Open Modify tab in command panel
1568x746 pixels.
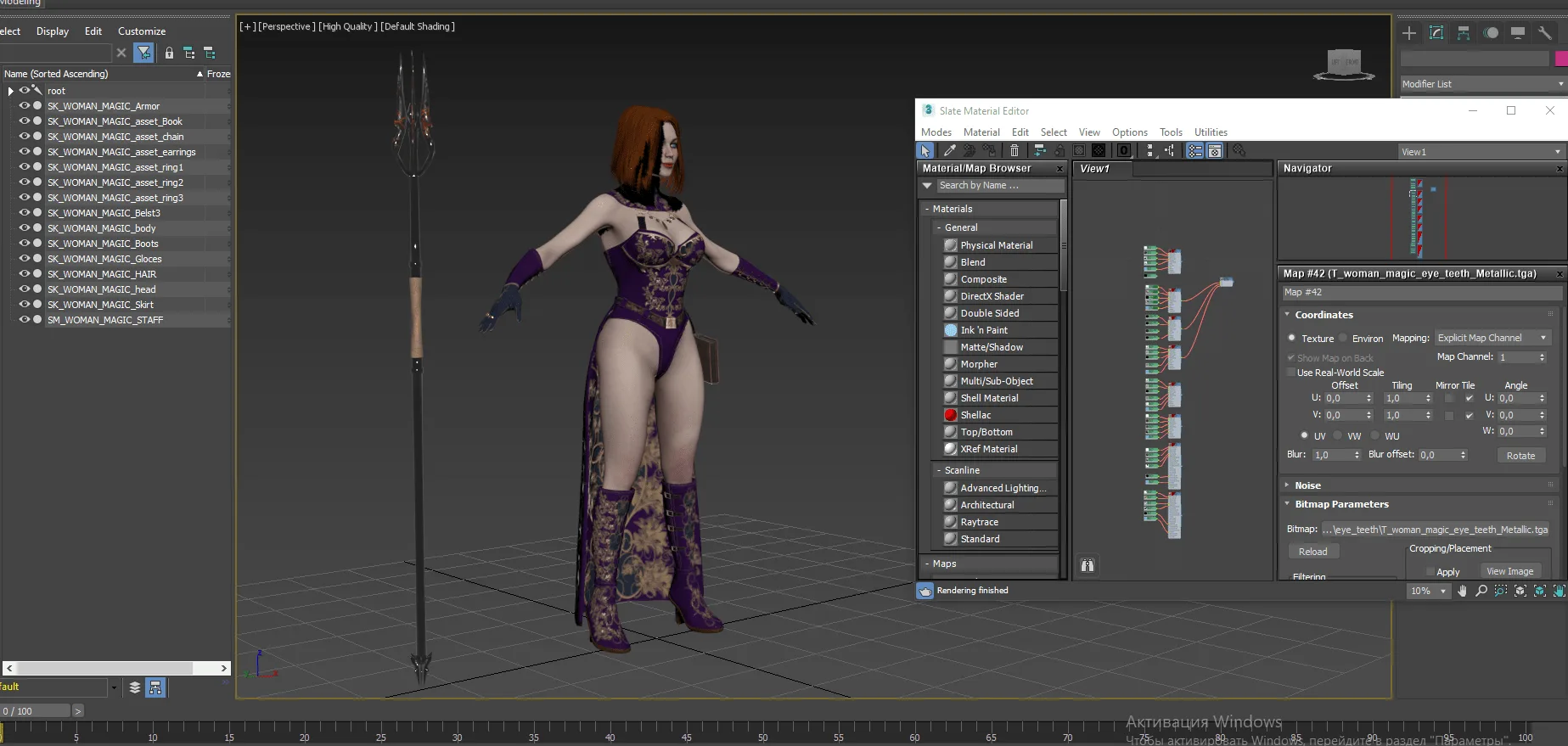coord(1436,33)
